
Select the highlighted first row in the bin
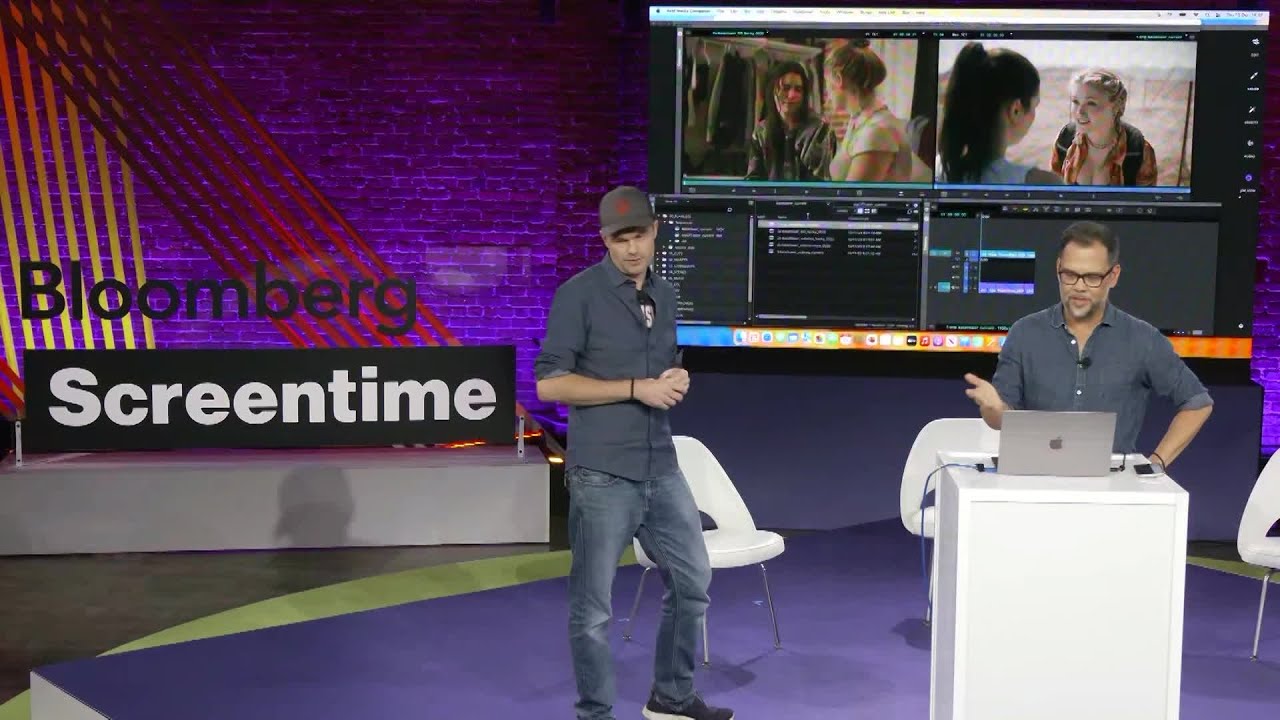point(838,225)
